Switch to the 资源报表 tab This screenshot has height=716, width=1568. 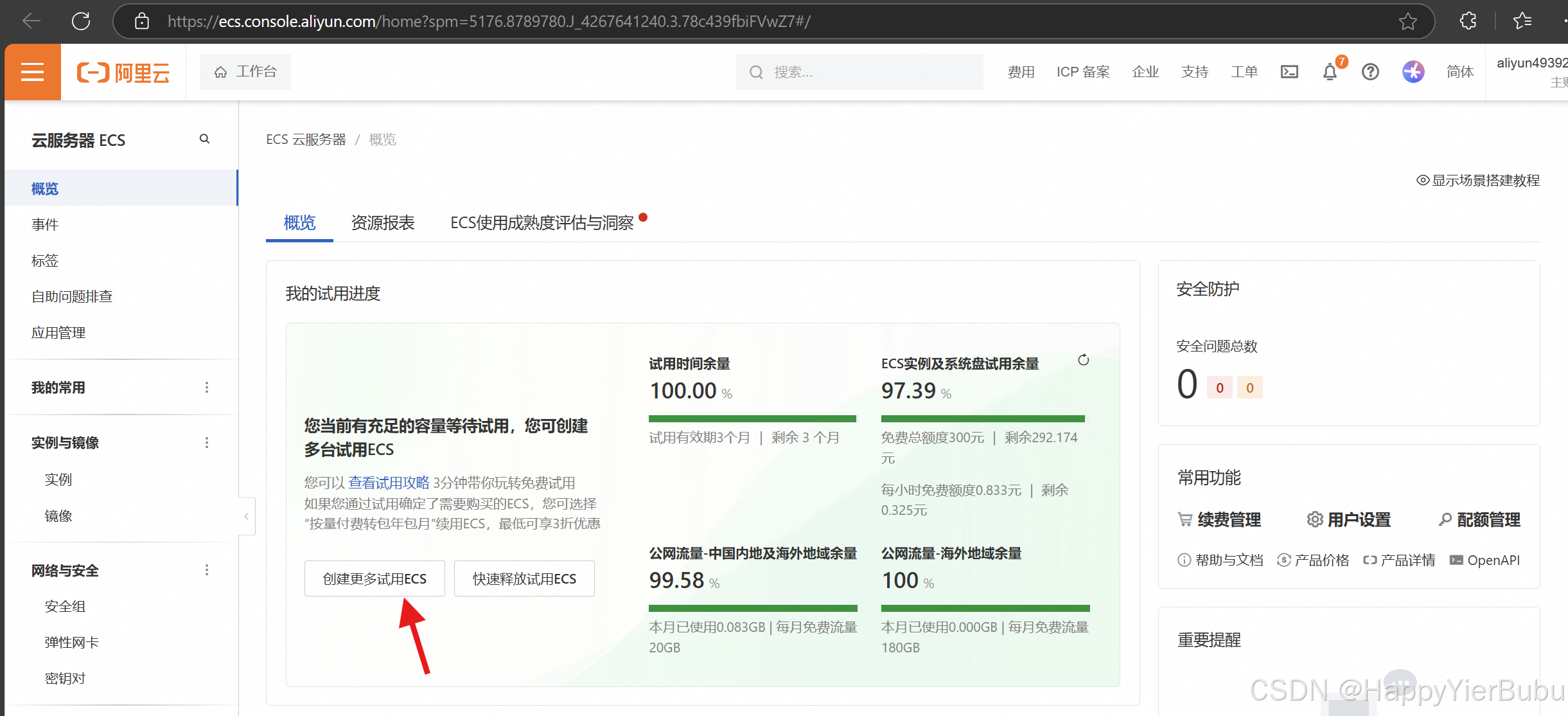point(383,223)
